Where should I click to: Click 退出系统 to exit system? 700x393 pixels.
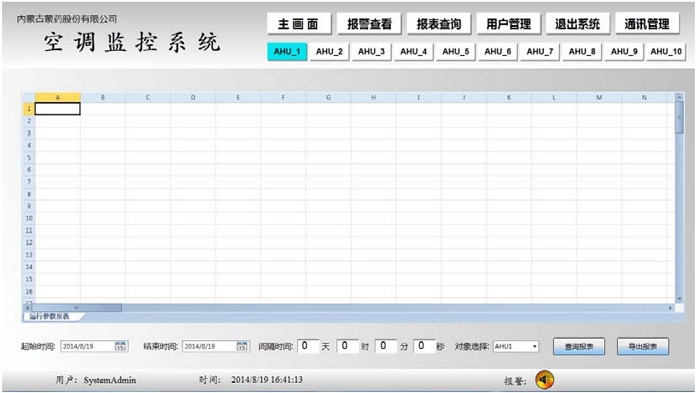[x=578, y=24]
